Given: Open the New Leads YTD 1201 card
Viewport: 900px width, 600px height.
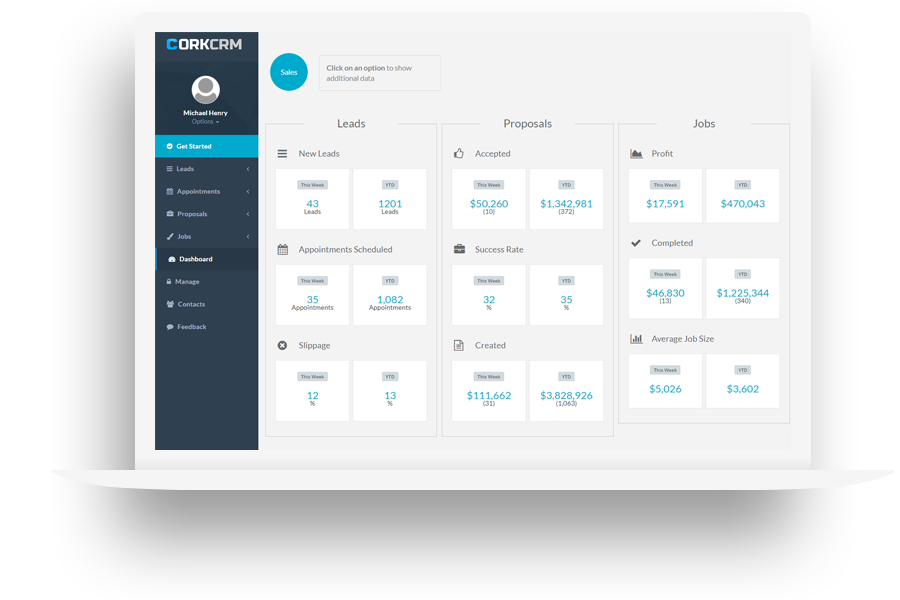Looking at the screenshot, I should tap(390, 198).
